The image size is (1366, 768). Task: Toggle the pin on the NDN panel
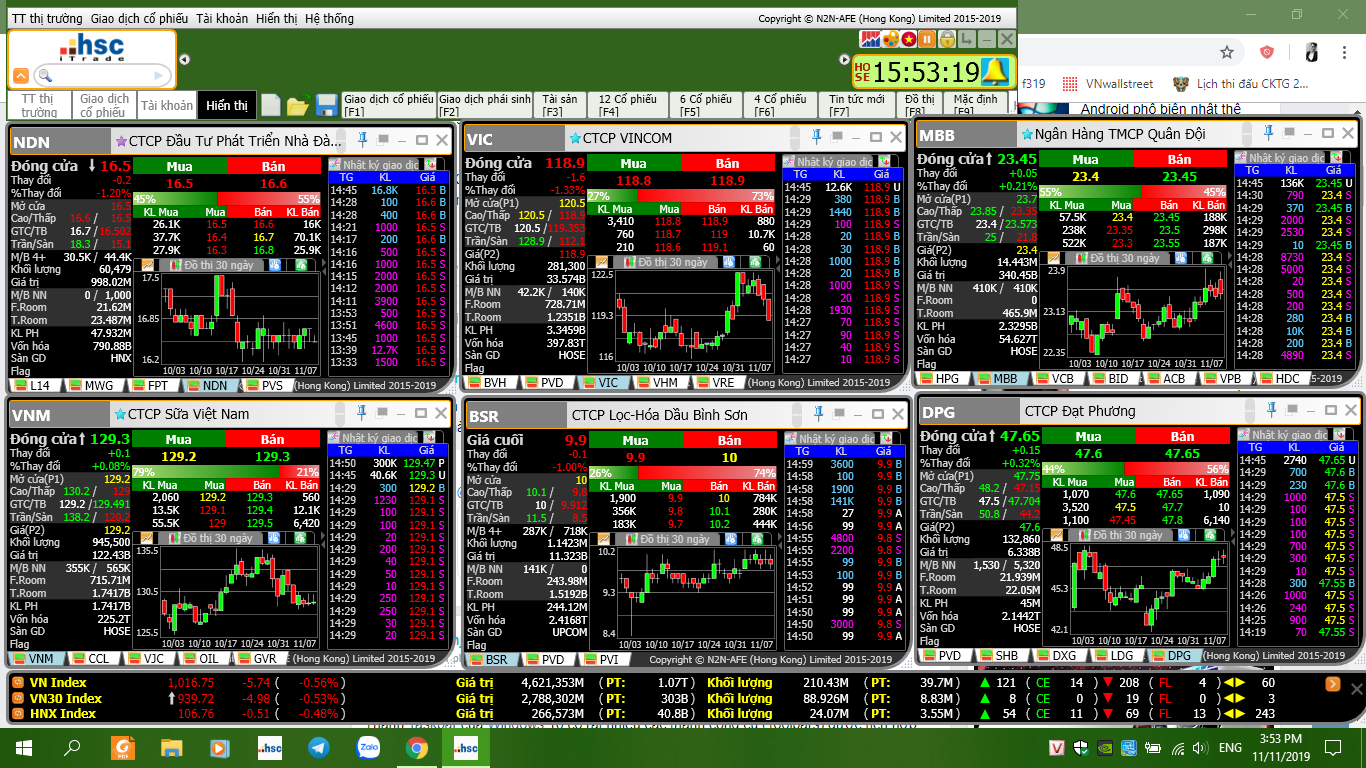coord(363,138)
